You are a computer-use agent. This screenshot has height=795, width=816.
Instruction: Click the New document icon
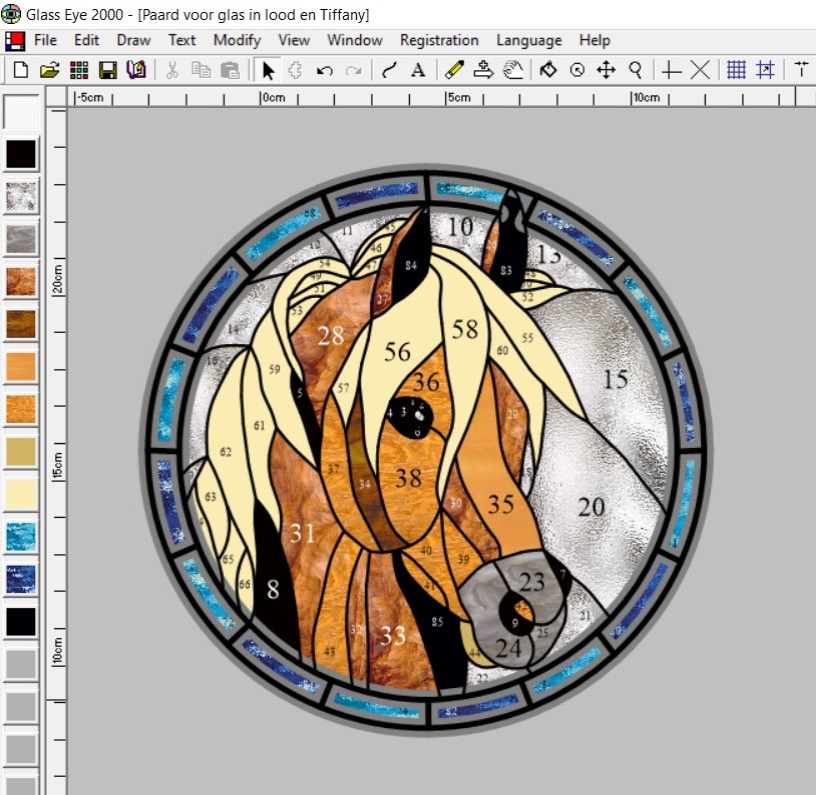pyautogui.click(x=20, y=70)
